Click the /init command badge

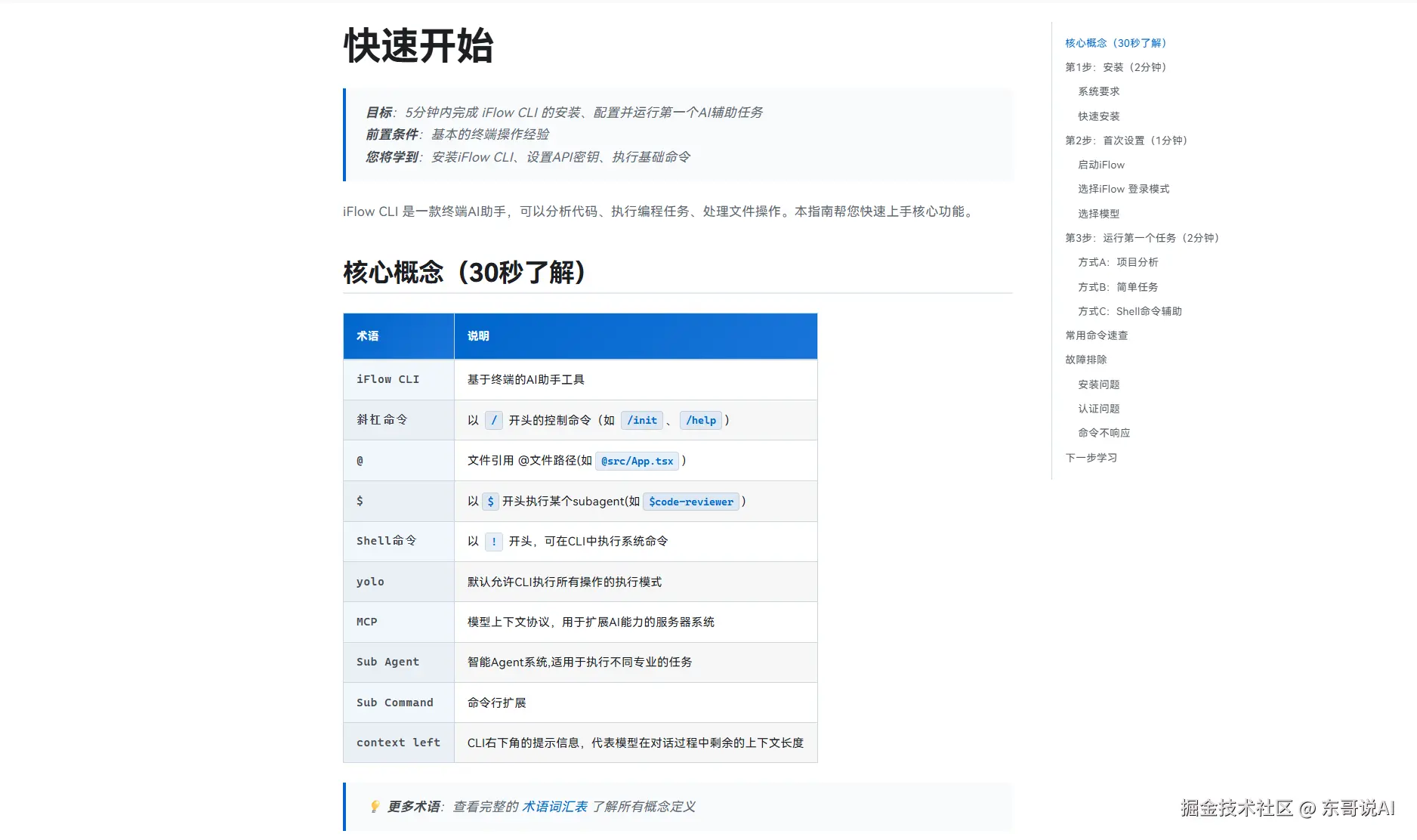641,420
